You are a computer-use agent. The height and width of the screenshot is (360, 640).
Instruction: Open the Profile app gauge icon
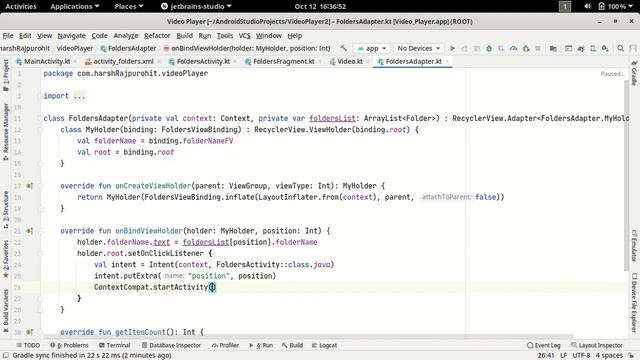click(x=513, y=48)
